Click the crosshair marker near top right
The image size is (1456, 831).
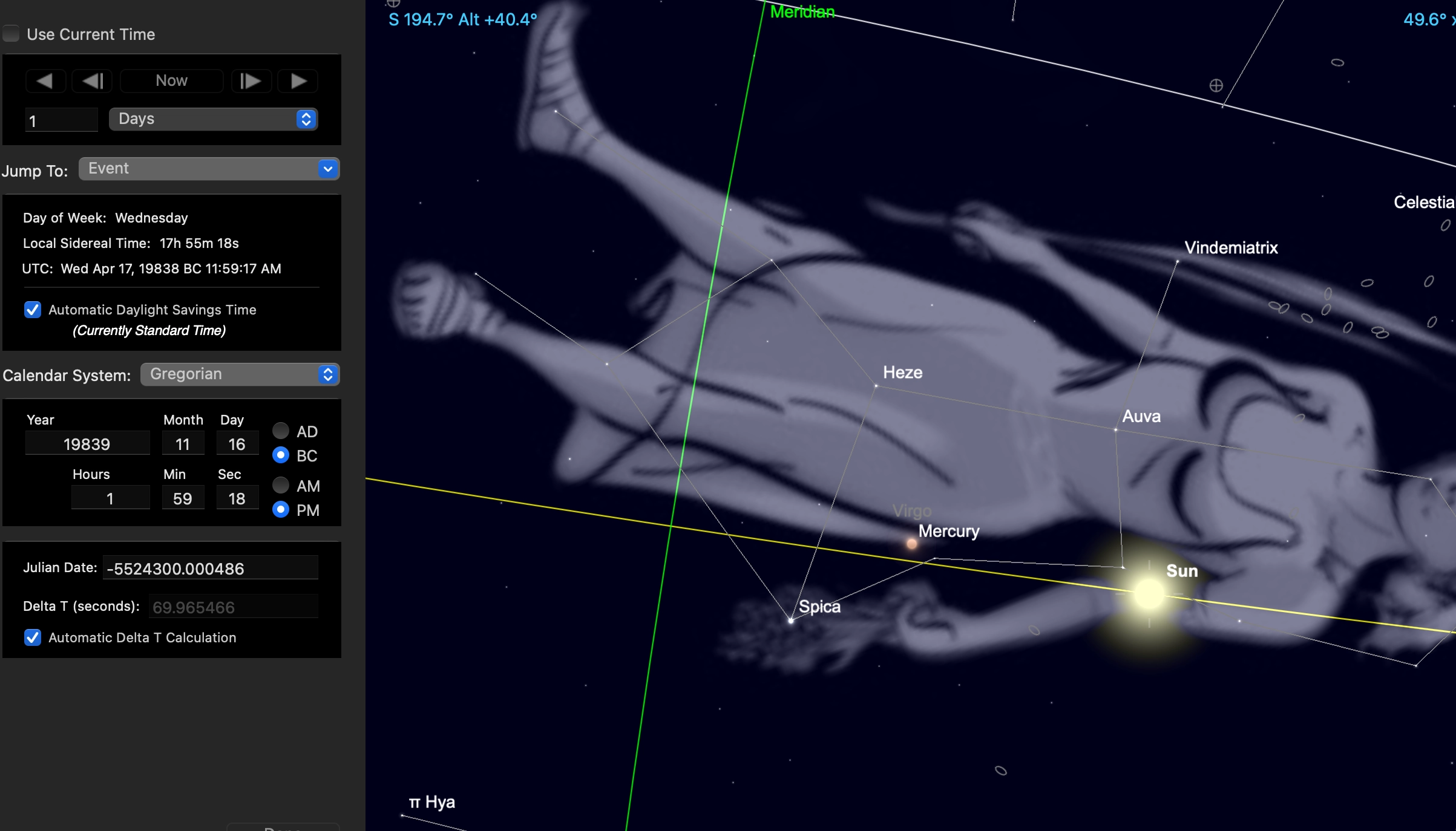pos(1216,85)
